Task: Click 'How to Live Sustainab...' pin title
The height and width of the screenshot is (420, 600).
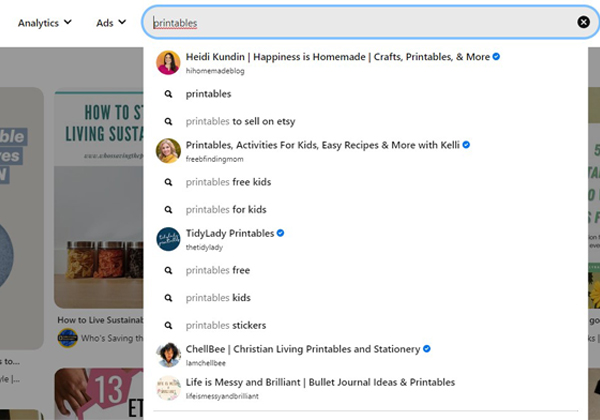Action: point(100,320)
